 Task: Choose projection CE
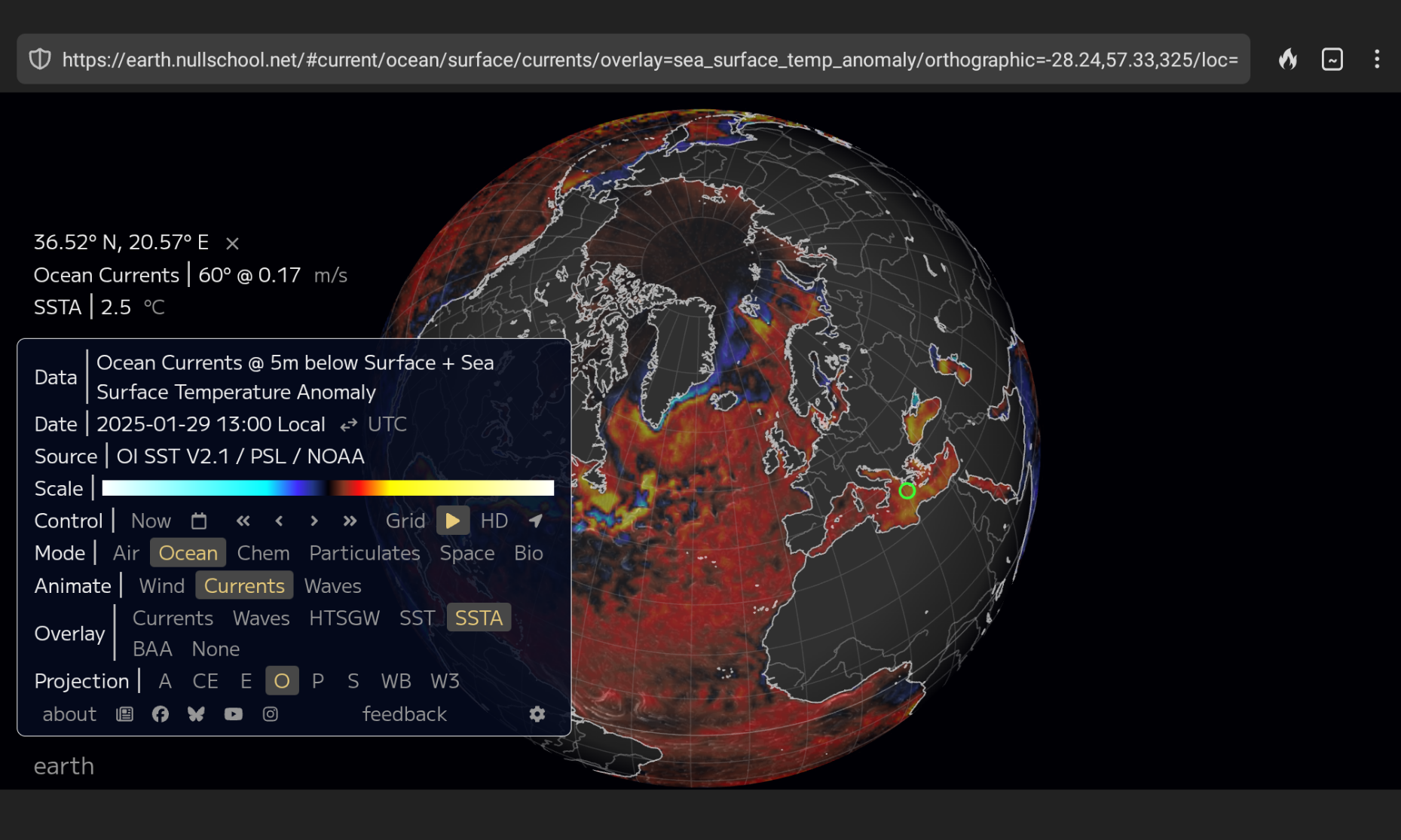[205, 682]
